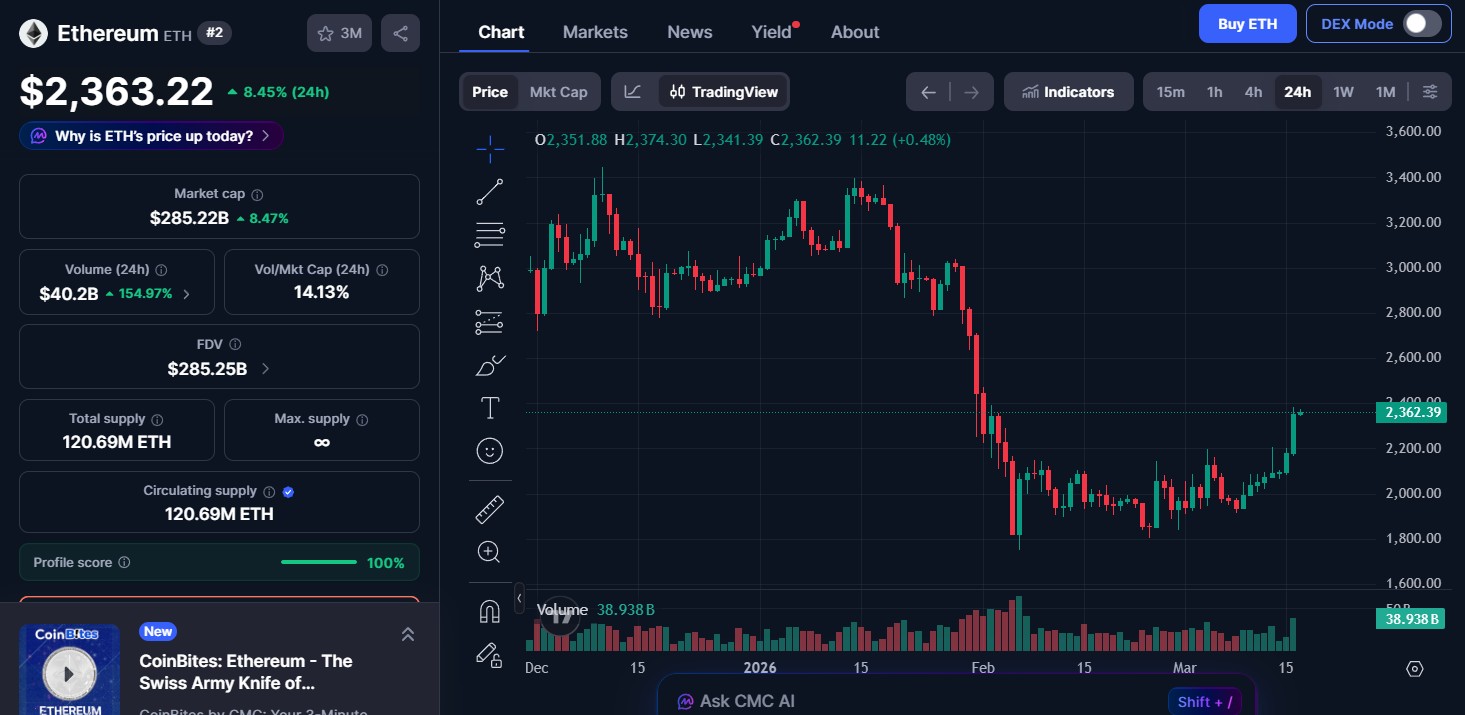Activate the zoom-in magnifier tool
Viewport: 1465px width, 715px height.
(490, 551)
